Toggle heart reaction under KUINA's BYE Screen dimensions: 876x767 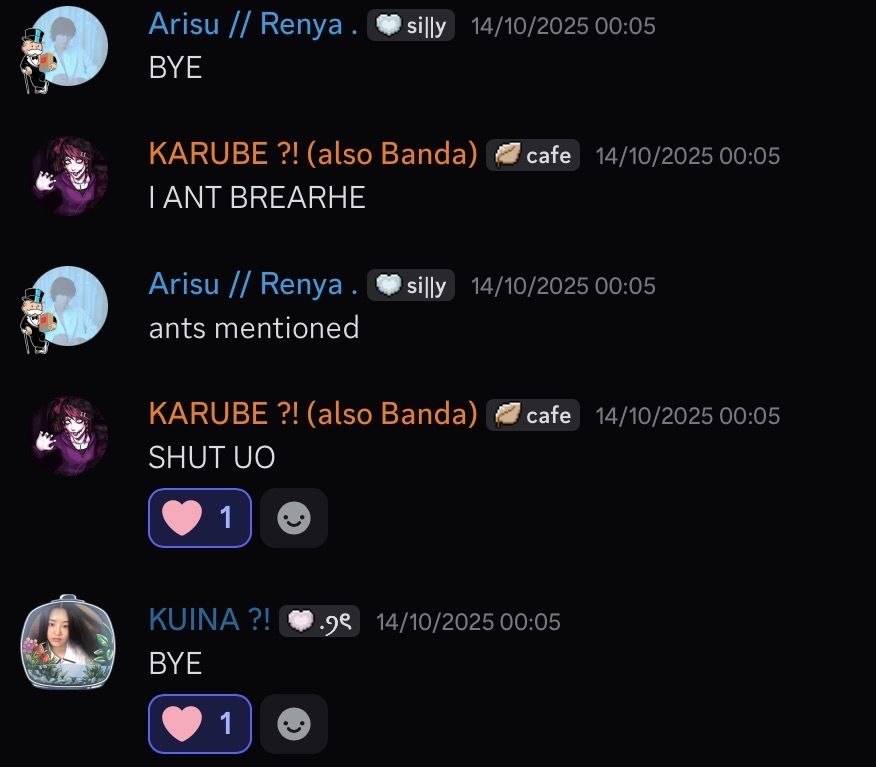200,724
